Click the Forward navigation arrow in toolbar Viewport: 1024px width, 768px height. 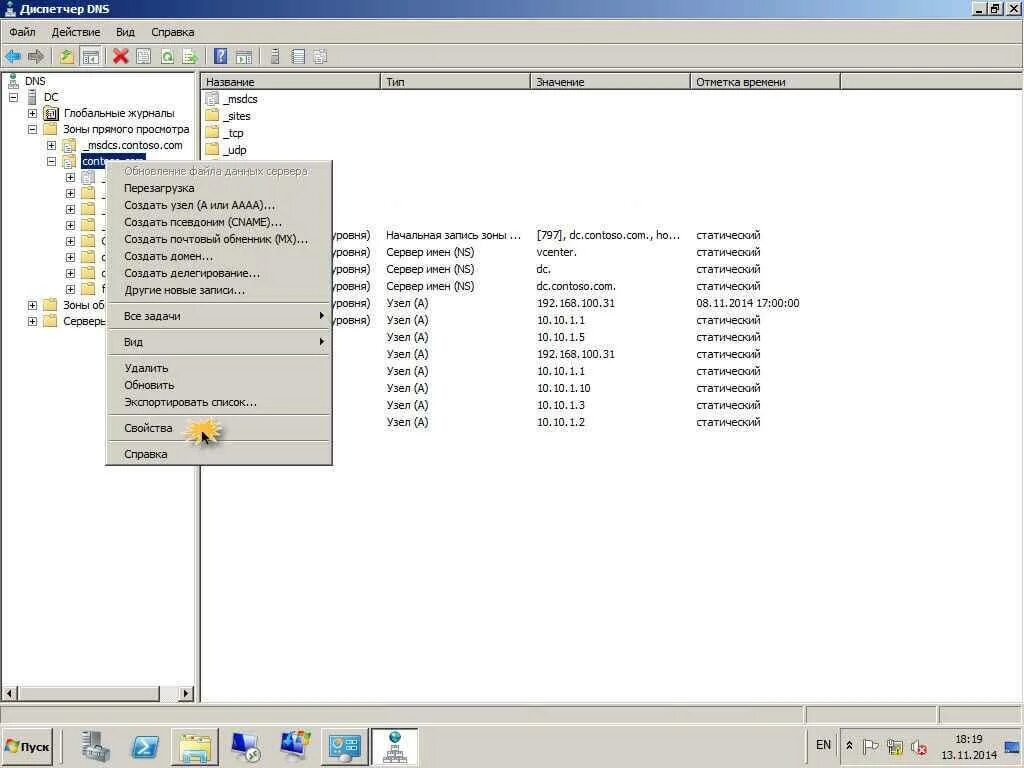click(36, 56)
